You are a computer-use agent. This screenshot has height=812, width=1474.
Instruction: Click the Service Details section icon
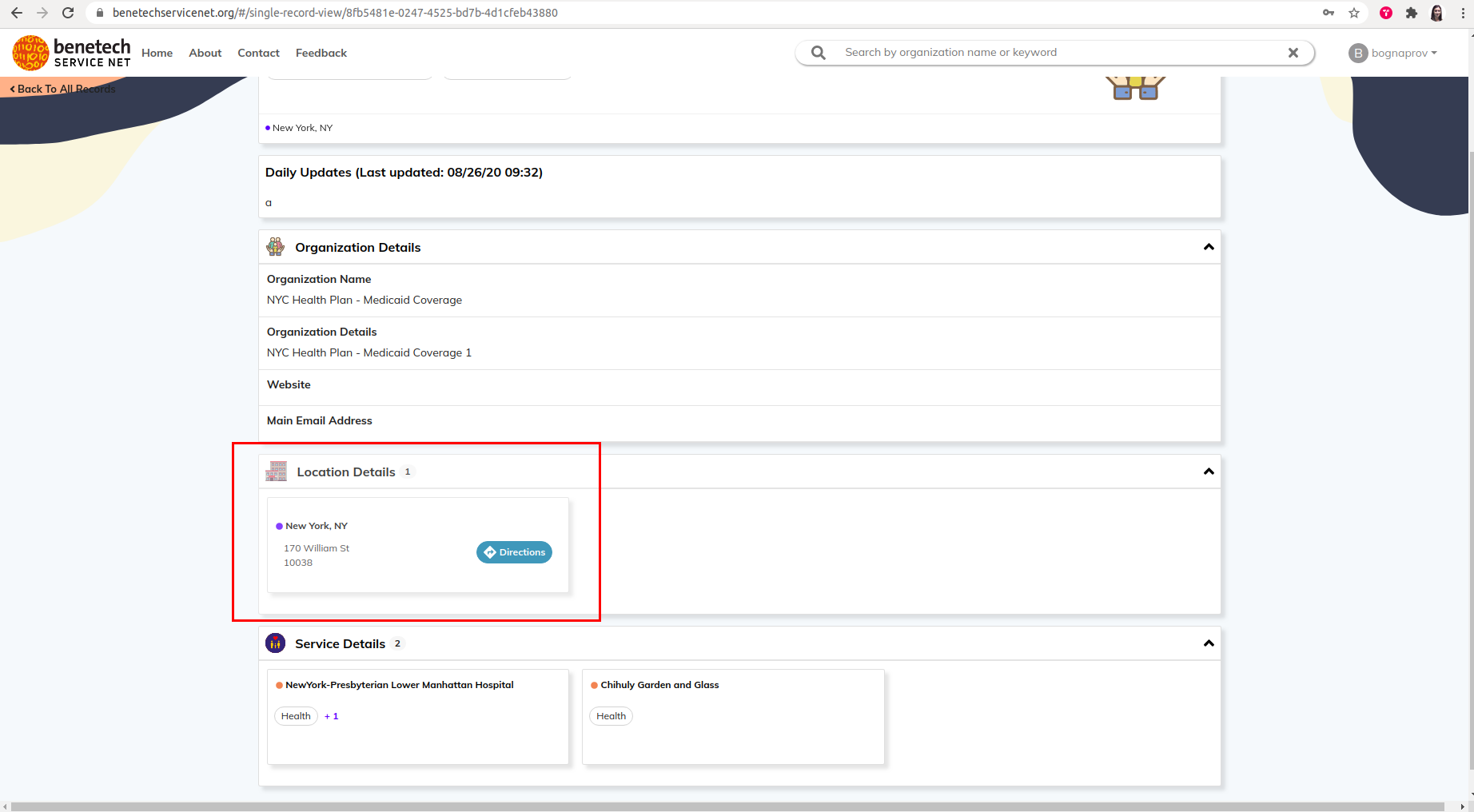pos(275,643)
